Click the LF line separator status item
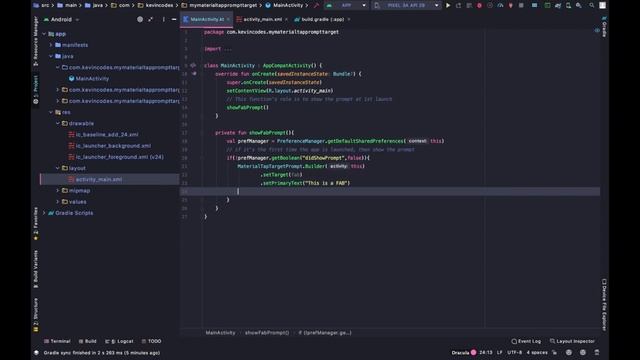640x360 pixels. click(x=500, y=353)
